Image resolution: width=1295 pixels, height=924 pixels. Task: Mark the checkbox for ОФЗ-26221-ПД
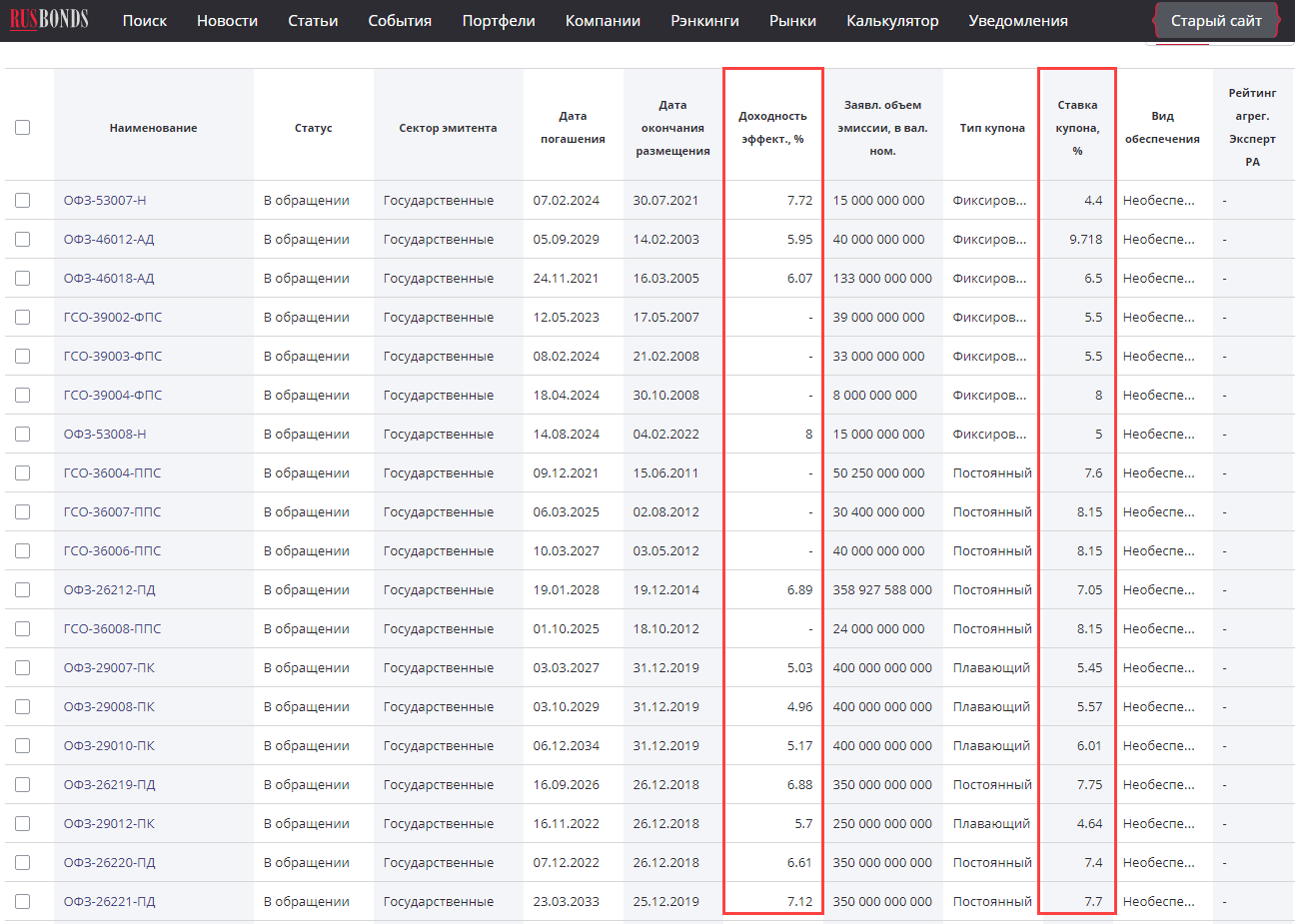(23, 902)
